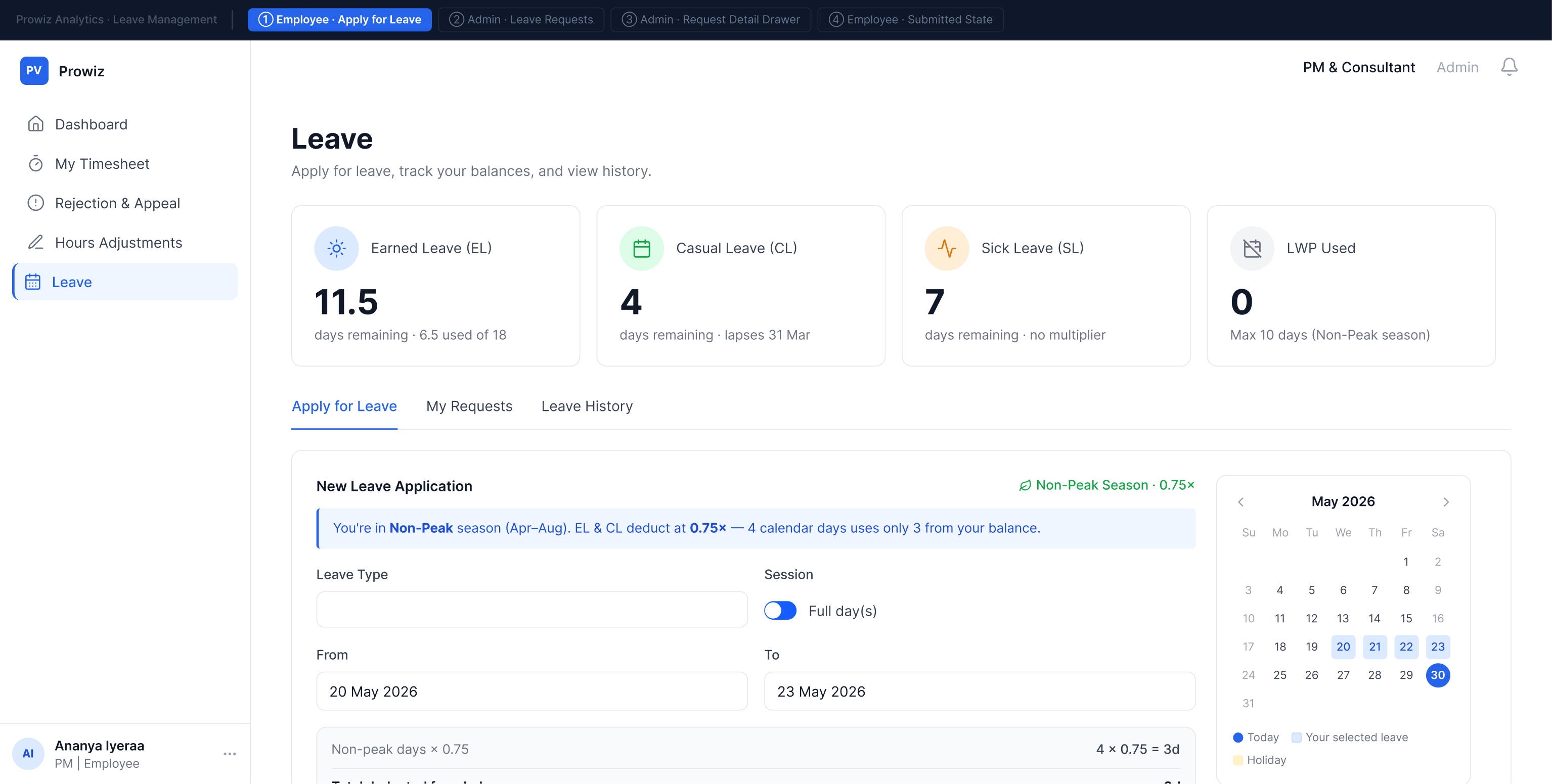
Task: Click the Prowiz PV logo badge
Action: click(x=34, y=70)
